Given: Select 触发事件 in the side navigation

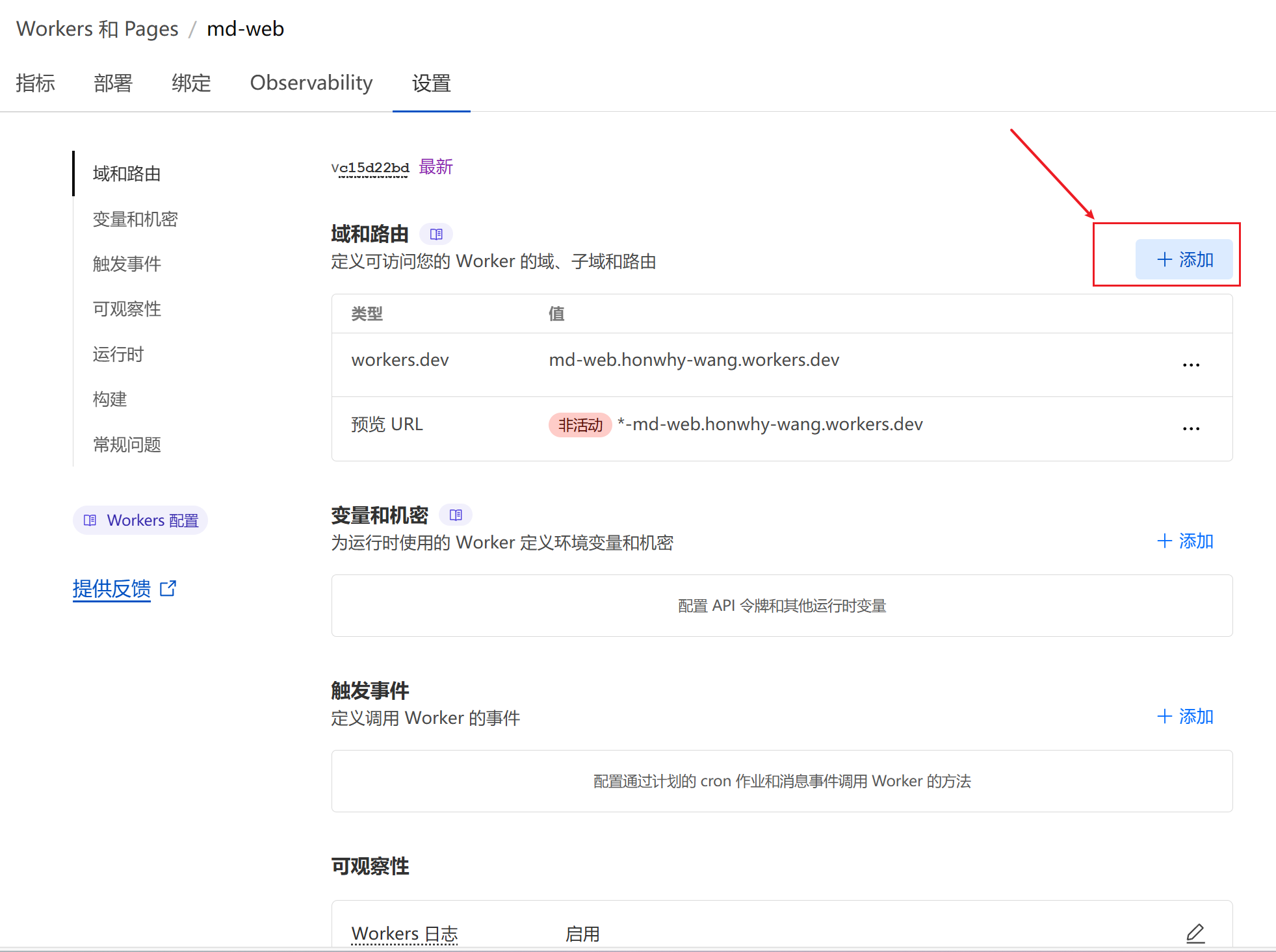Looking at the screenshot, I should 127,264.
